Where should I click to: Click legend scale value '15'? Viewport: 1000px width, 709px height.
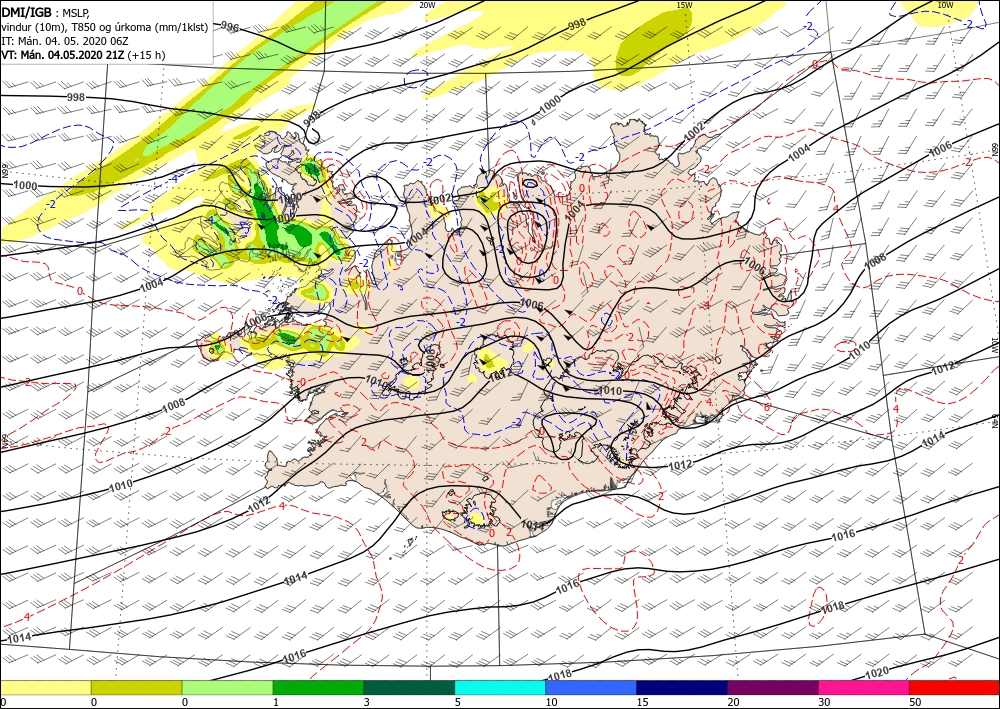click(642, 702)
